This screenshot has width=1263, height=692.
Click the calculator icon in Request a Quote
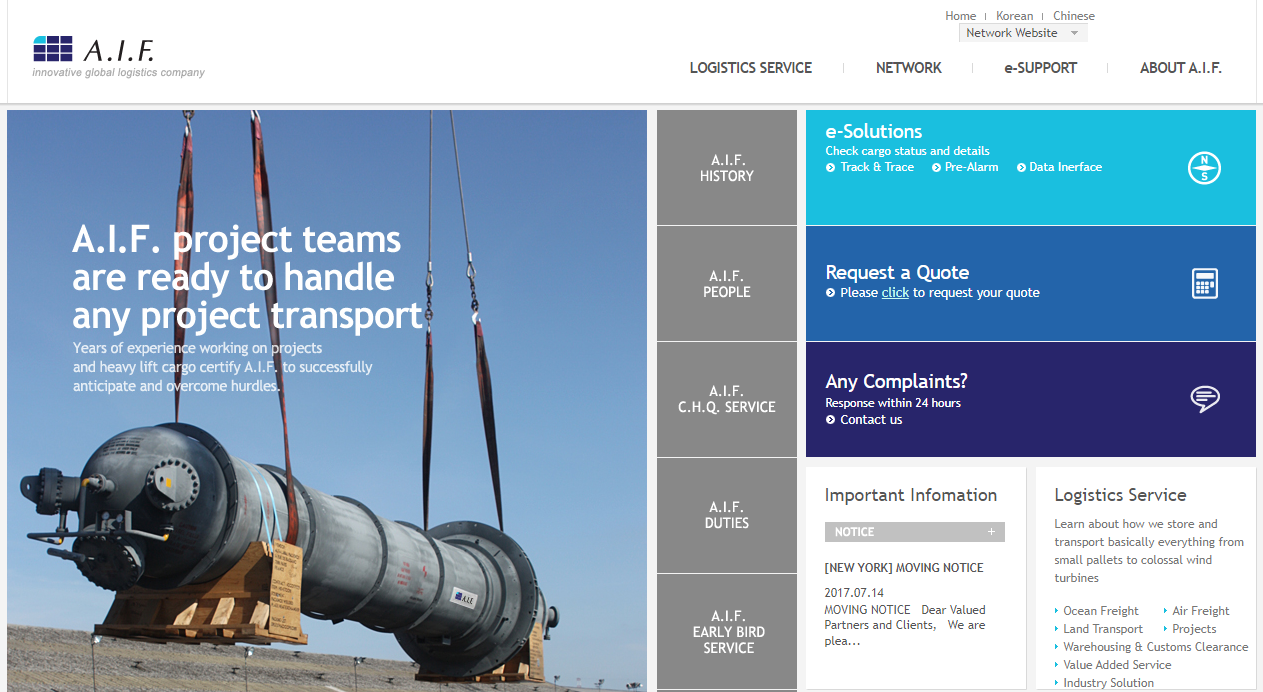click(x=1204, y=284)
